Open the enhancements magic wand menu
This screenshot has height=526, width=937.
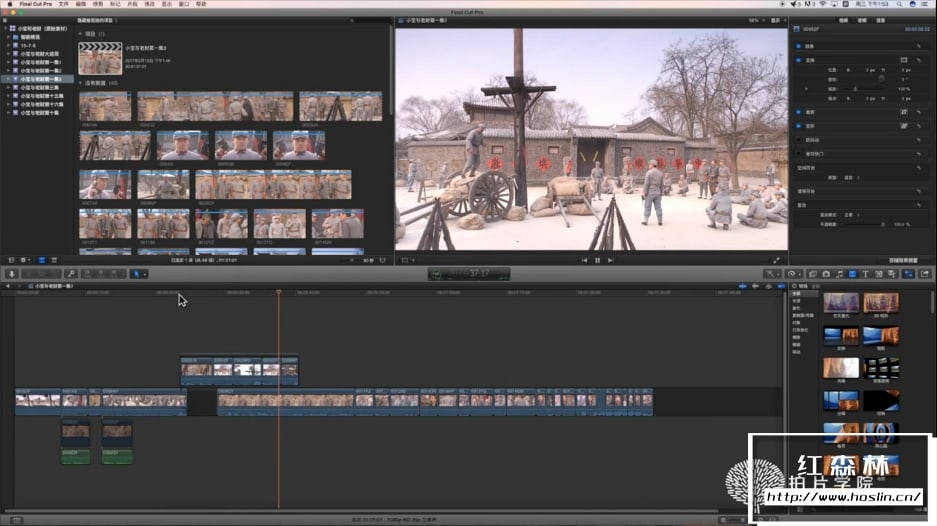click(x=771, y=274)
